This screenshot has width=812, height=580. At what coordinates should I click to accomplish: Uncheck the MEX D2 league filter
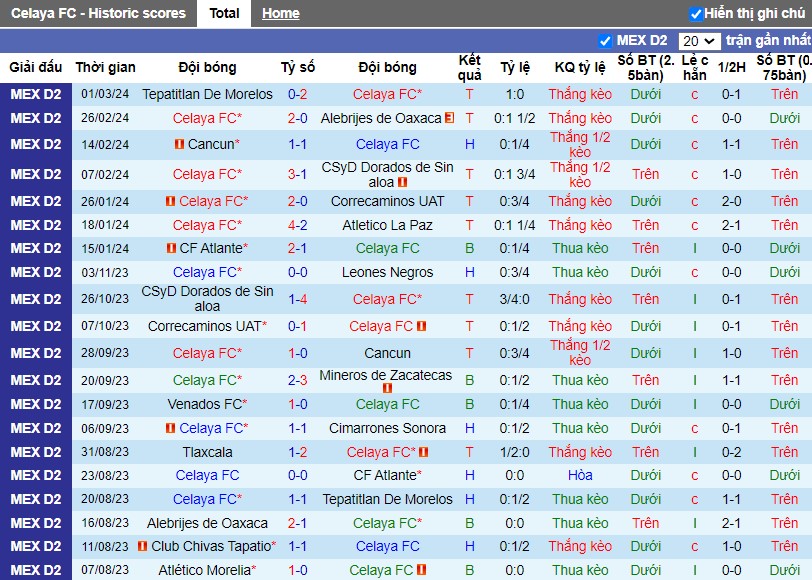[x=604, y=40]
